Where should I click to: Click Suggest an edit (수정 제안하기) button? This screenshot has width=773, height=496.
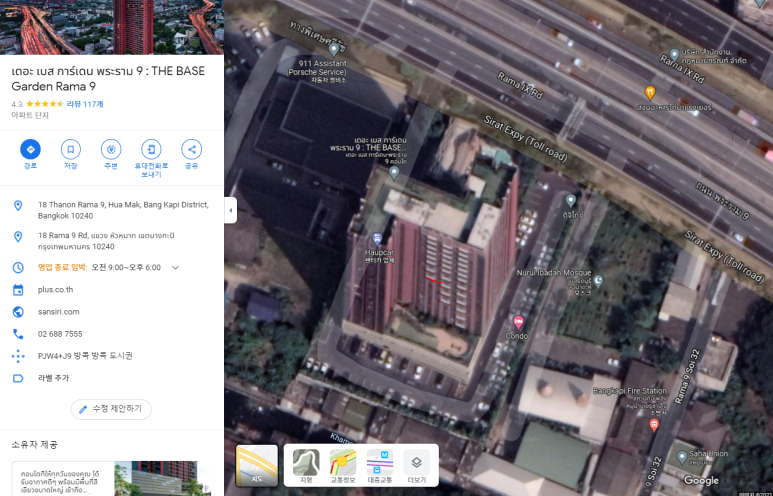(x=111, y=409)
